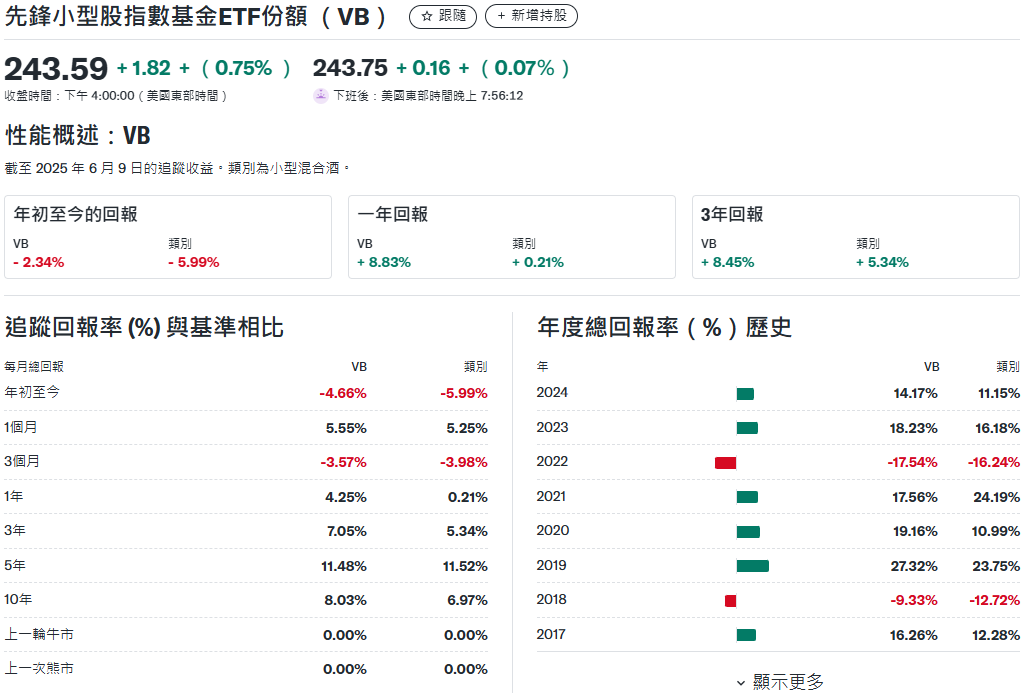Click the category value 5.25%
This screenshot has height=693, width=1033.
(467, 428)
